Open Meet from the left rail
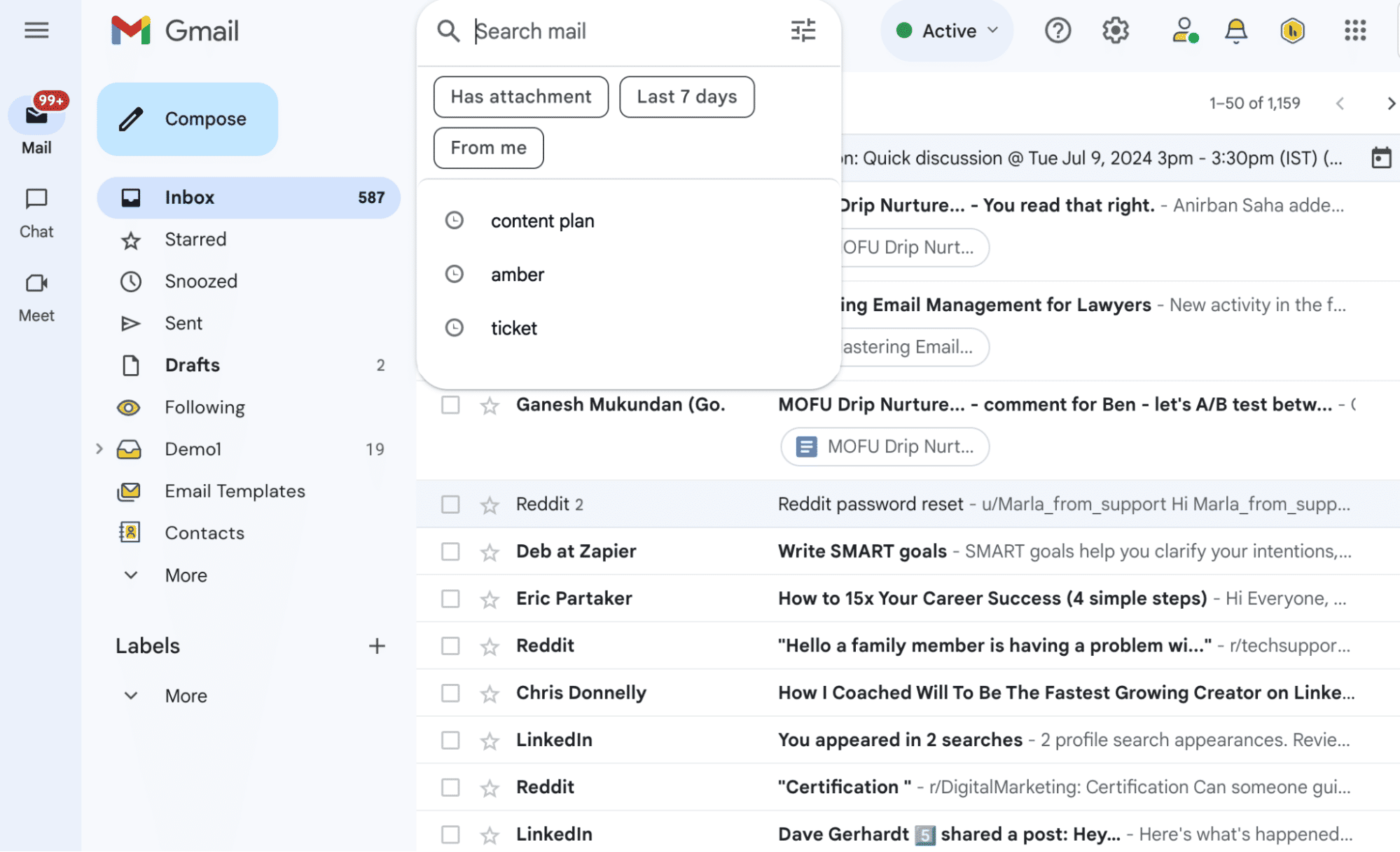This screenshot has width=1400, height=852. [x=36, y=284]
